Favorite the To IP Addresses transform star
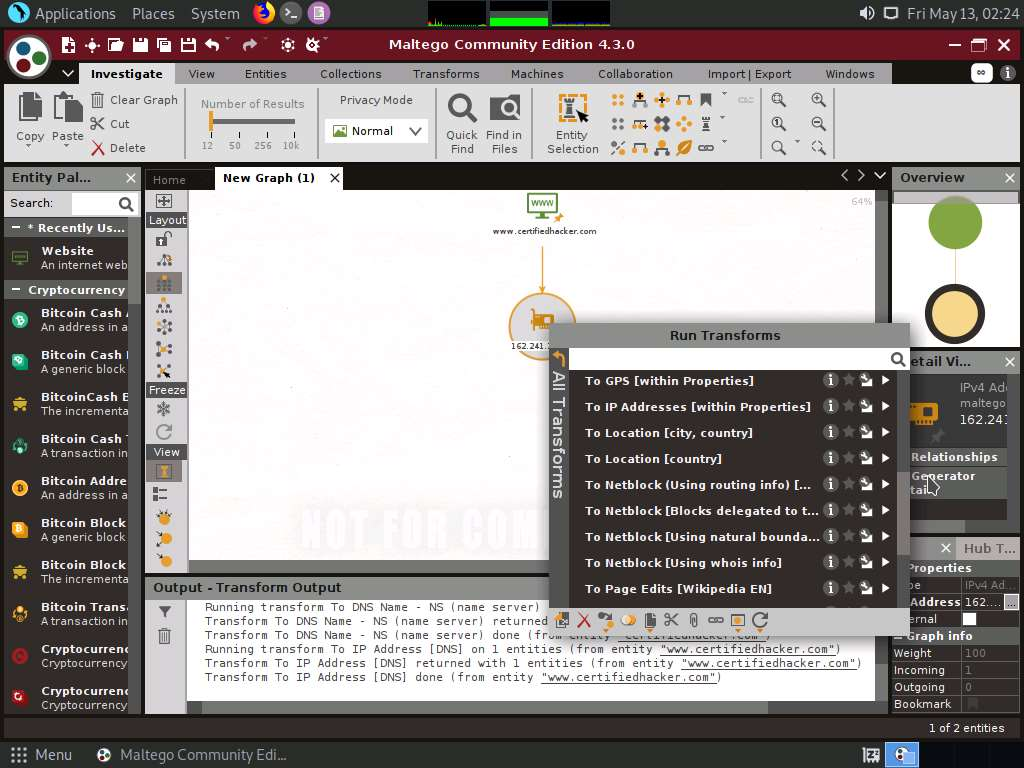Viewport: 1024px width, 768px height. click(848, 406)
